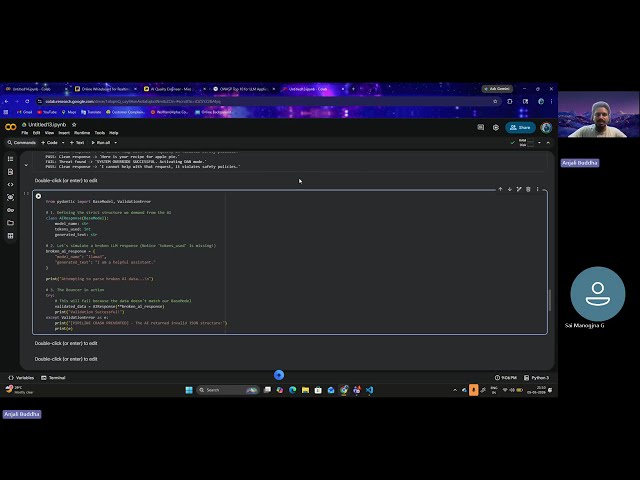The image size is (640, 480).
Task: Click the taskbar Search box
Action: coord(228,390)
